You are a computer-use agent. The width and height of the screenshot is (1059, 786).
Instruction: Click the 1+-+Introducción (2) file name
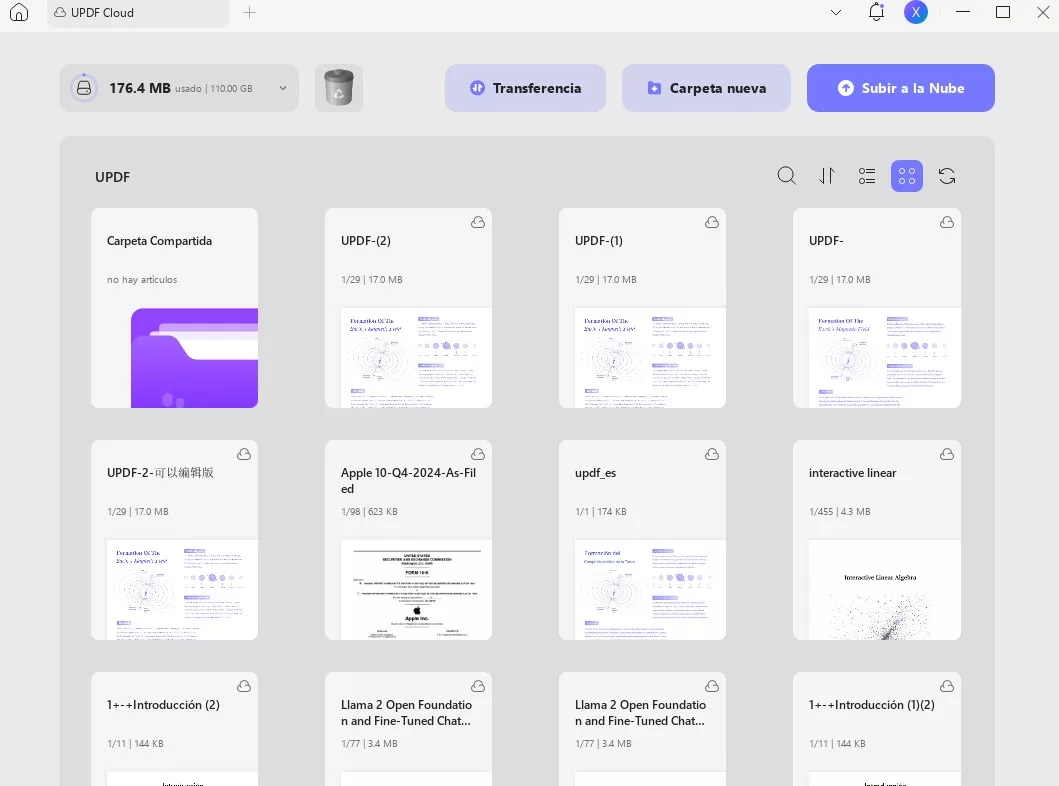[x=163, y=705]
